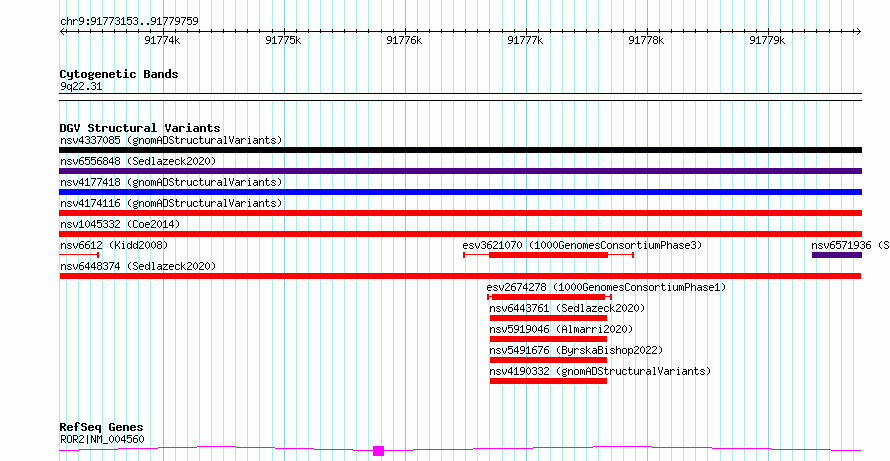This screenshot has height=461, width=890.
Task: Select the nsv4337085 black variant bar
Action: click(x=460, y=150)
